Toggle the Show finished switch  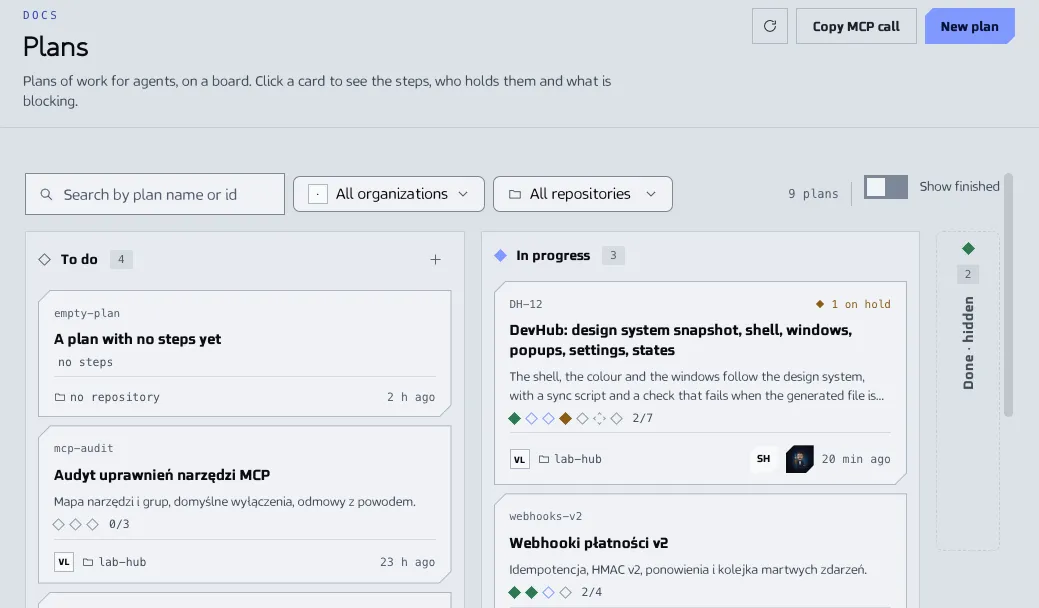(x=886, y=187)
